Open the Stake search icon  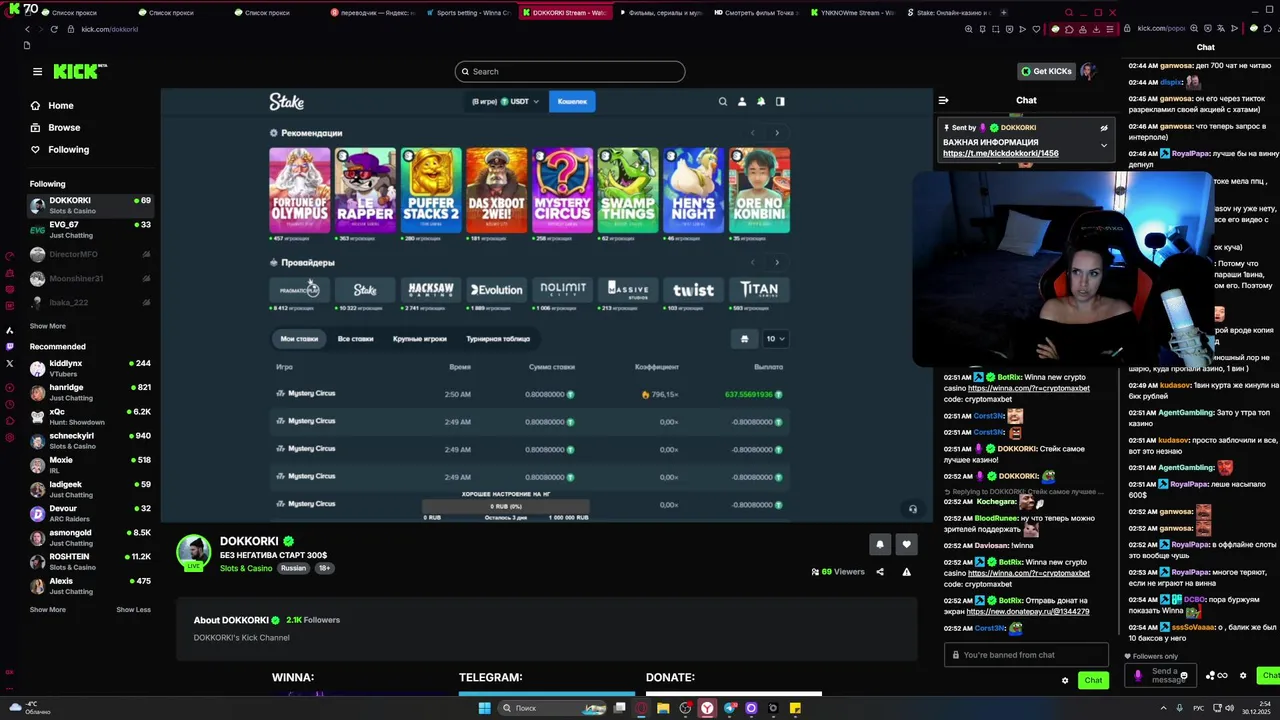[723, 101]
